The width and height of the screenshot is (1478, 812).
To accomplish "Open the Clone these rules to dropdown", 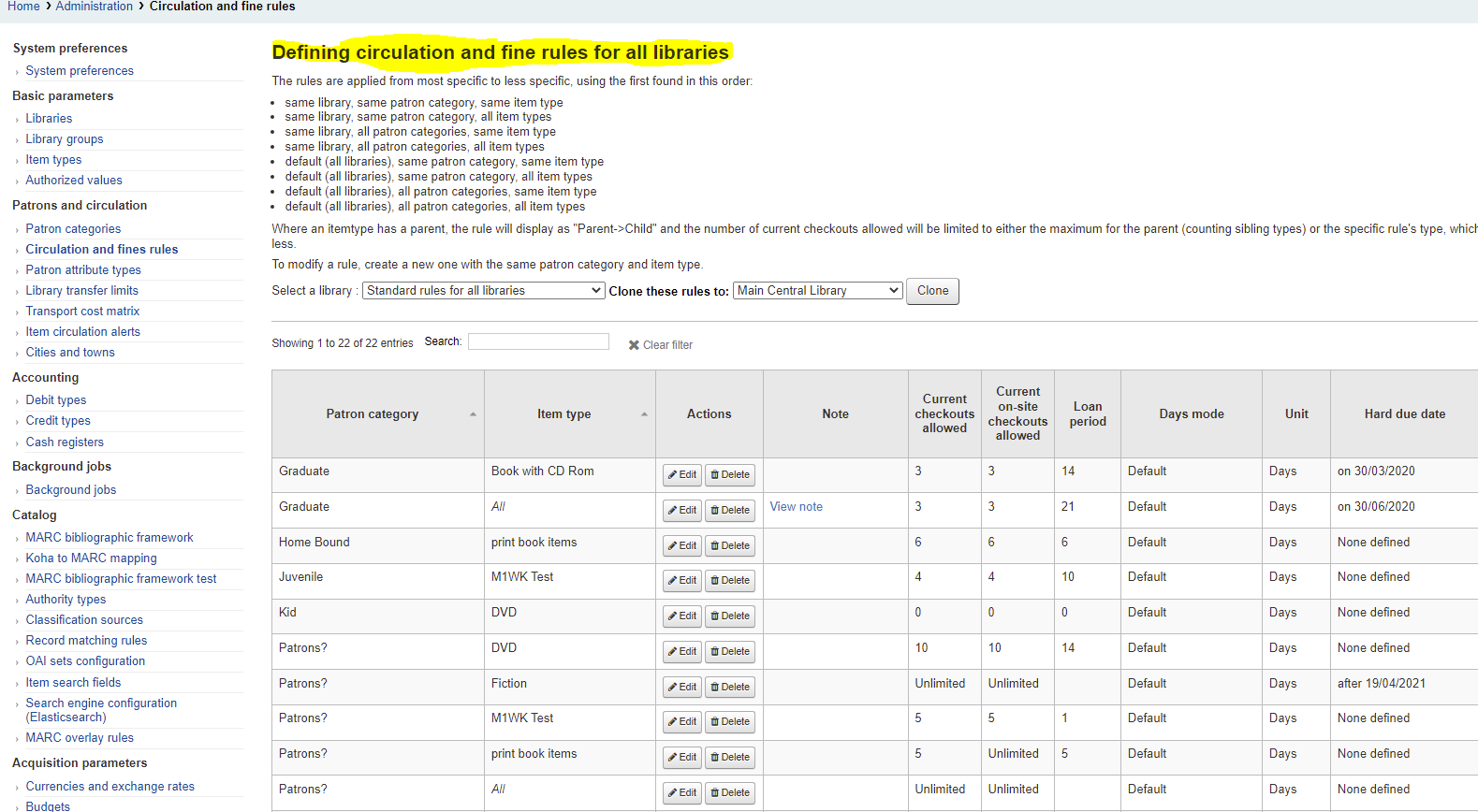I will (x=818, y=291).
